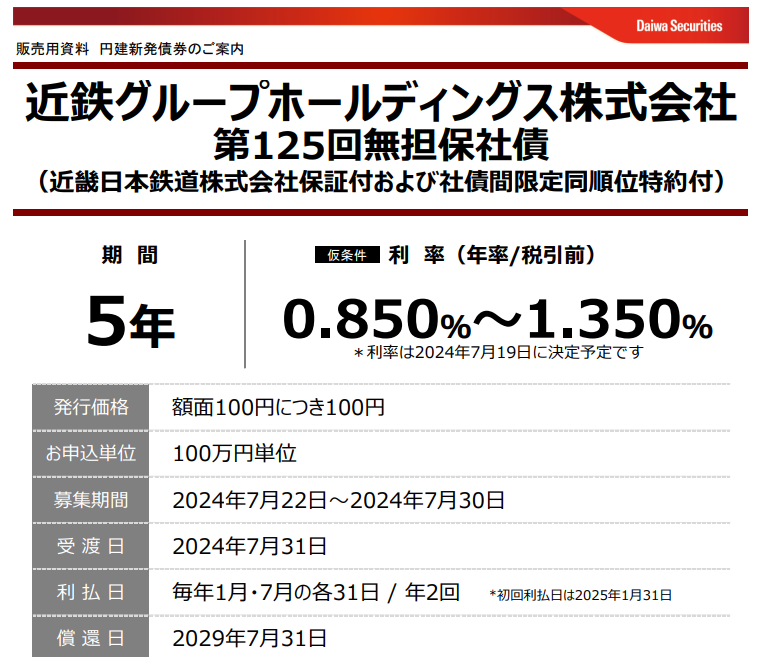Click the 利率（年率/税引前） heading
This screenshot has width=757, height=657.
492,255
